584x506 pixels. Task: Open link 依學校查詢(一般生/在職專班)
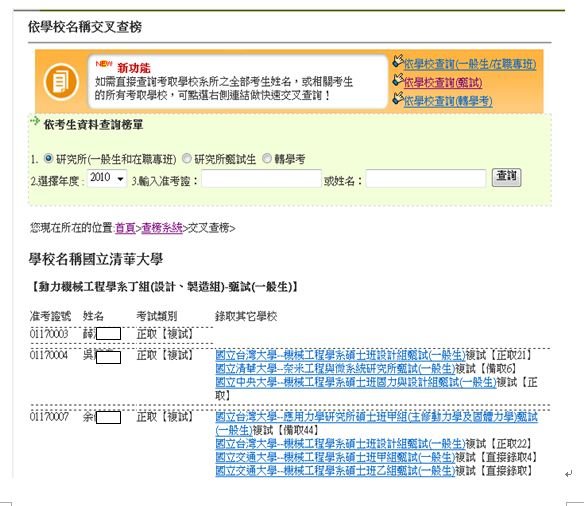coord(470,64)
